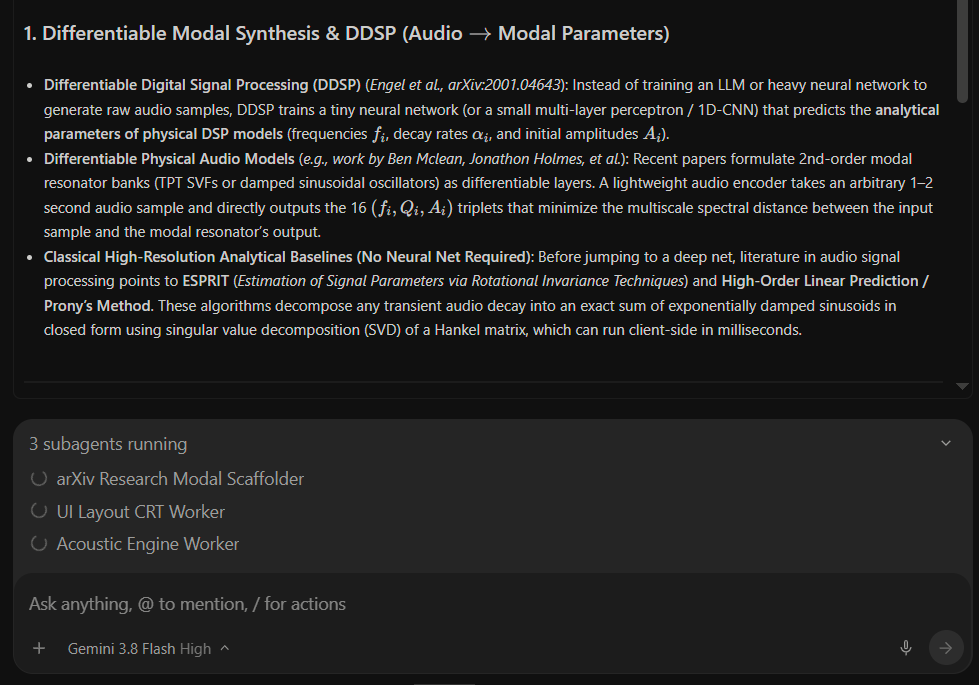
Task: Click the send arrow button
Action: (946, 648)
